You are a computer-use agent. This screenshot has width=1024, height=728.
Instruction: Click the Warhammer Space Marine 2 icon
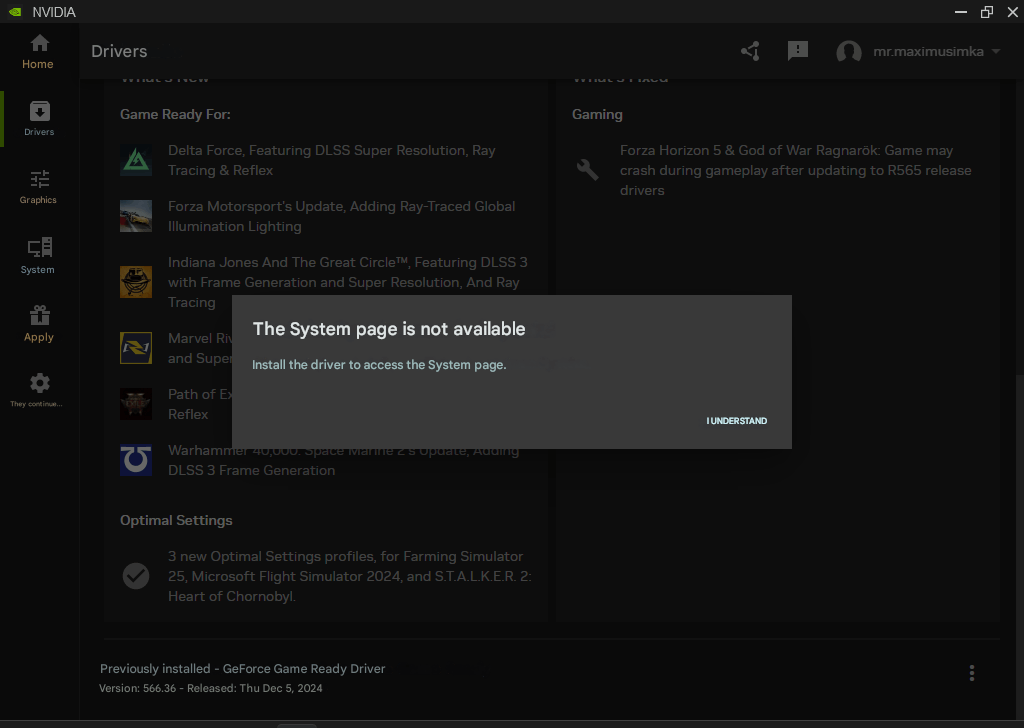click(x=136, y=460)
